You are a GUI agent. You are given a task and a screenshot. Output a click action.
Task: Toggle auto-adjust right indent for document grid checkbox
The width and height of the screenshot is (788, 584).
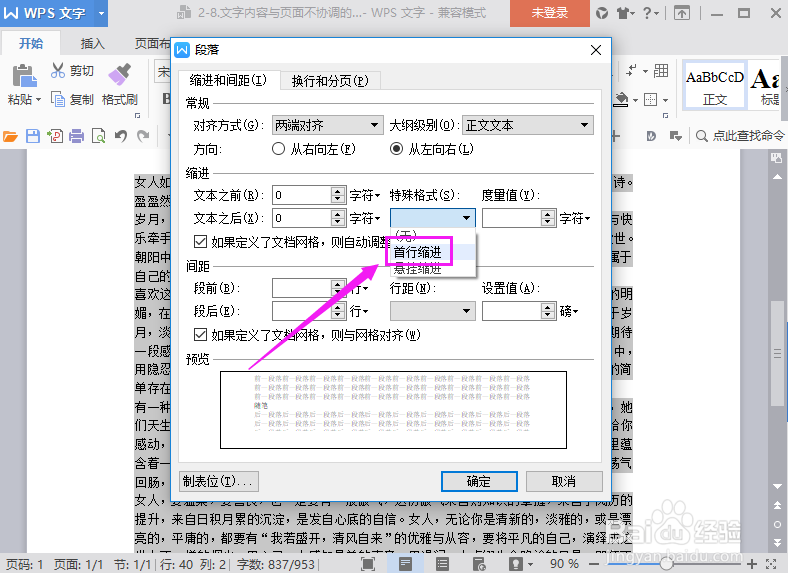pos(201,242)
